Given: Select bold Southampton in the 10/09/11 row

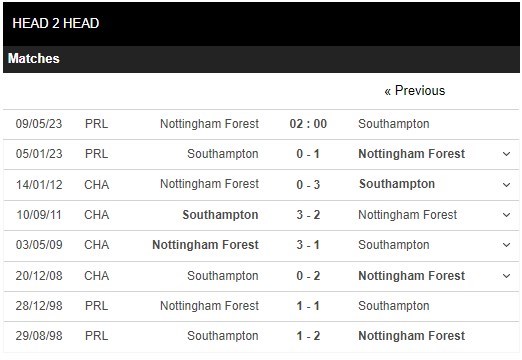Looking at the screenshot, I should [220, 215].
